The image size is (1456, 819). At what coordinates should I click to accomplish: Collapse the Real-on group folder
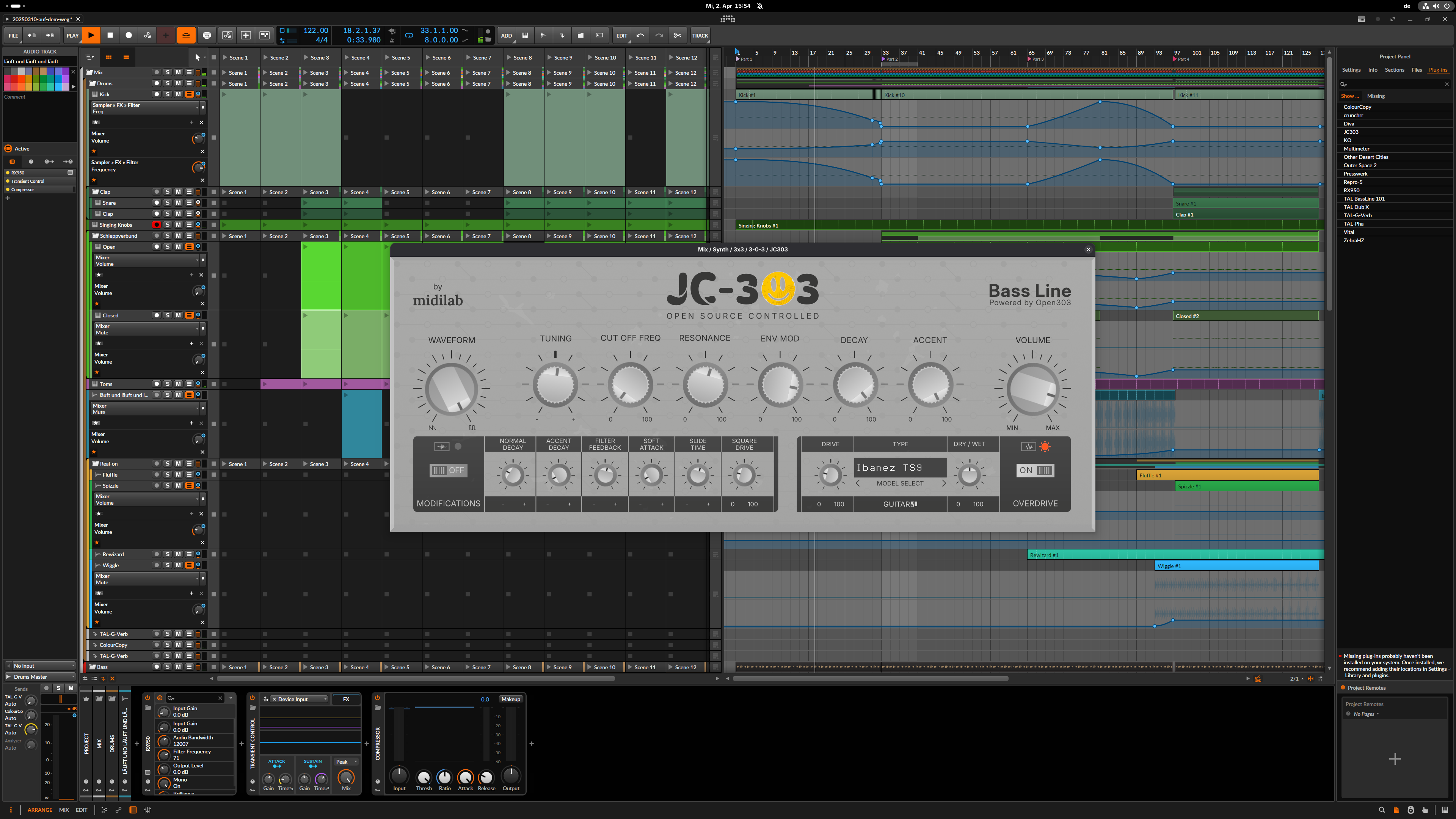pyautogui.click(x=96, y=464)
